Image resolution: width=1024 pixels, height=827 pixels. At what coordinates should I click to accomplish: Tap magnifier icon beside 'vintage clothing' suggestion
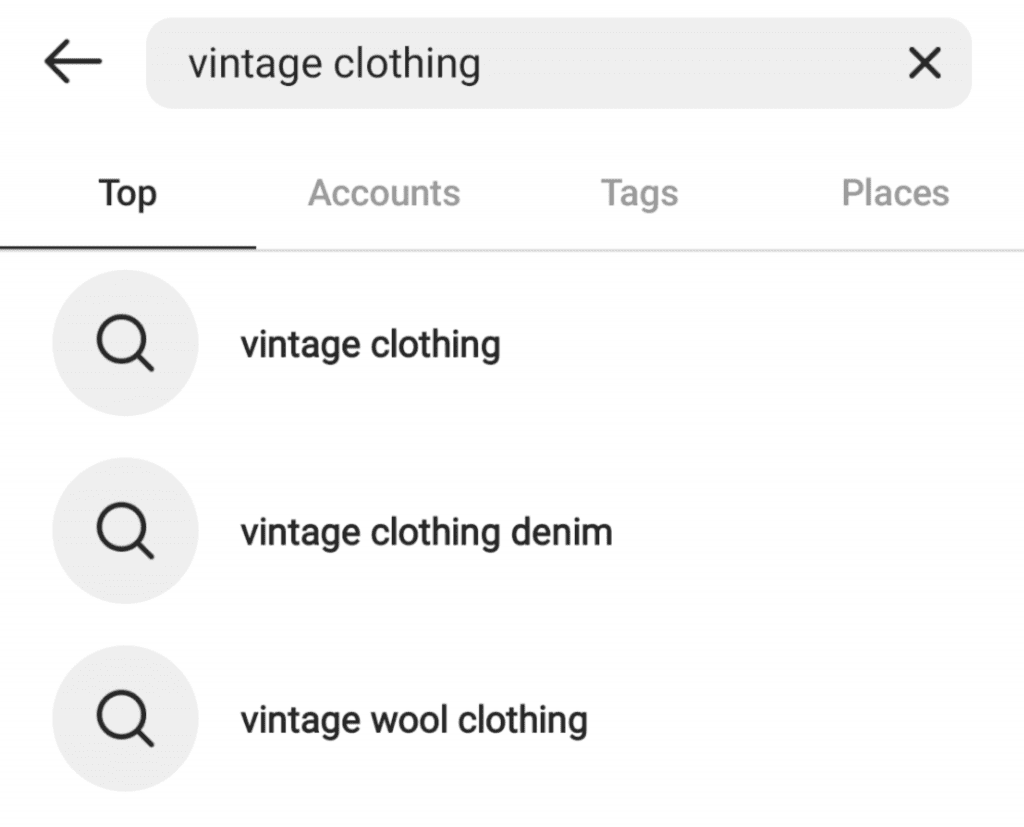click(125, 347)
